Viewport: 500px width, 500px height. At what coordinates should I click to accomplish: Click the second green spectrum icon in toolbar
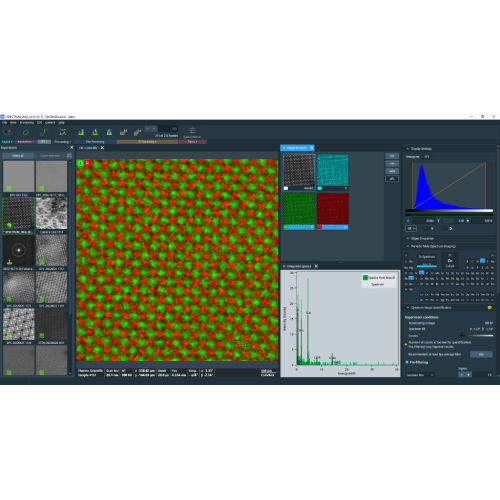[x=95, y=132]
